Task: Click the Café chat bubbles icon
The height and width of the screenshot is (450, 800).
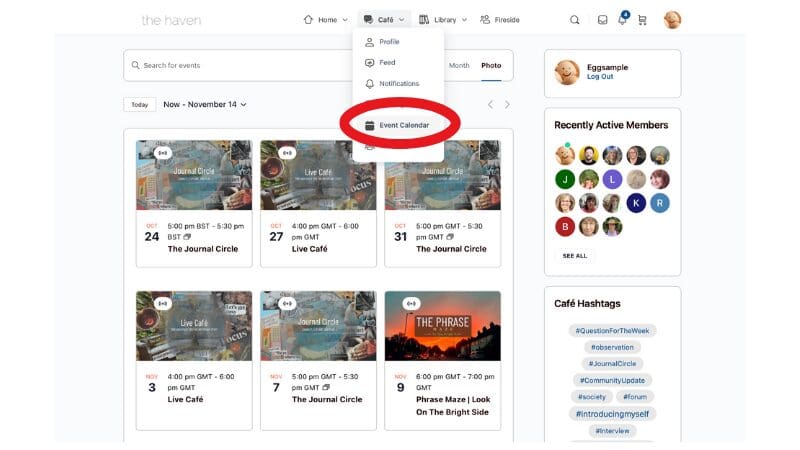Action: coord(368,19)
